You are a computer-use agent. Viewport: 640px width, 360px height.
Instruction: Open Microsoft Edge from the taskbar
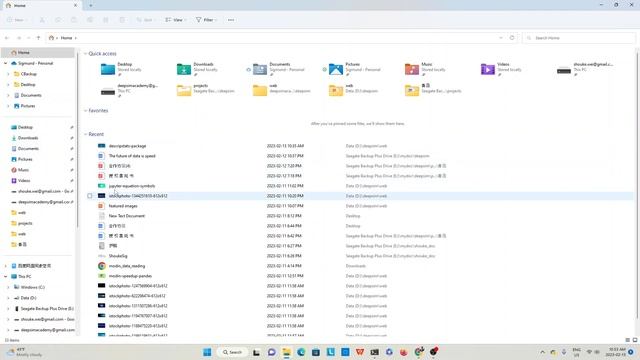tap(301, 352)
